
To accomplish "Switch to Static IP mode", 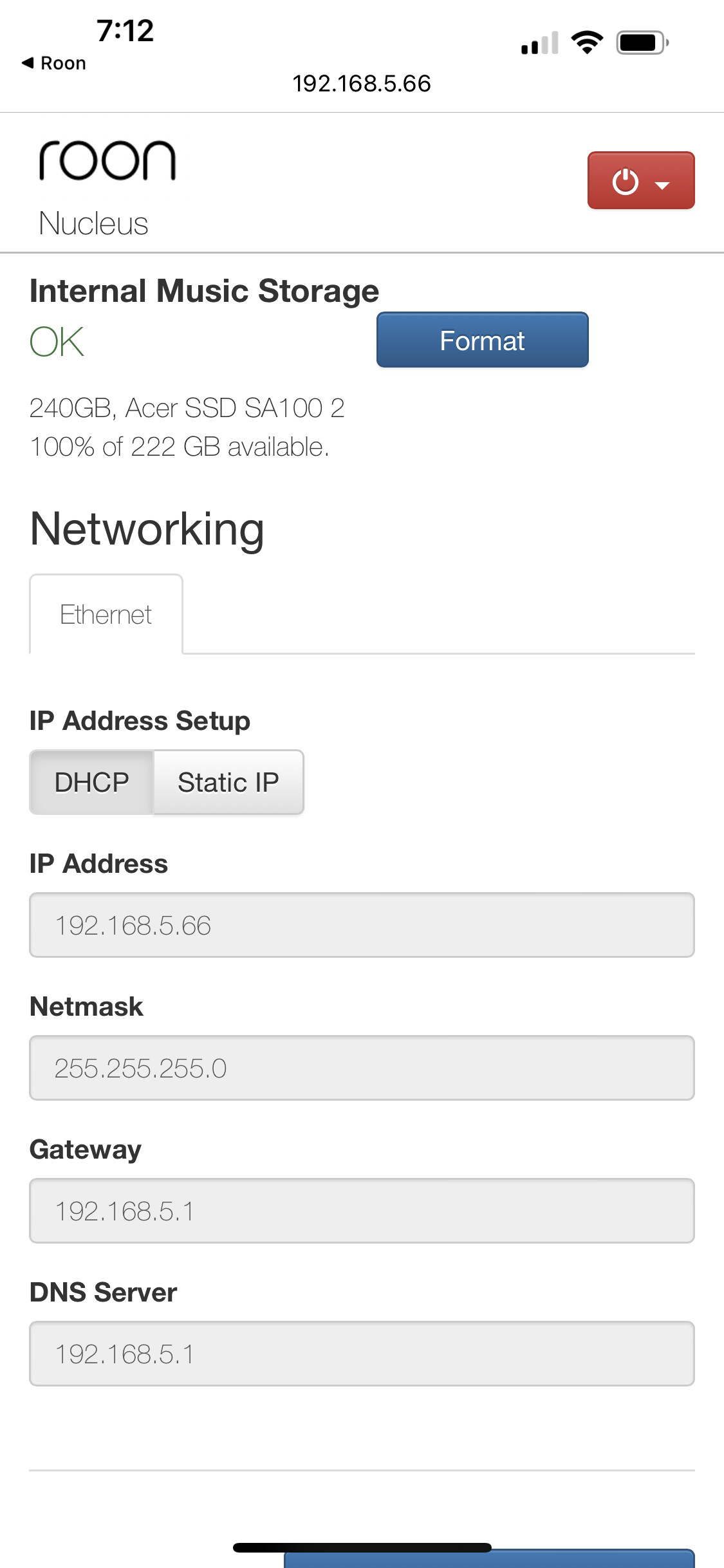I will coord(228,782).
